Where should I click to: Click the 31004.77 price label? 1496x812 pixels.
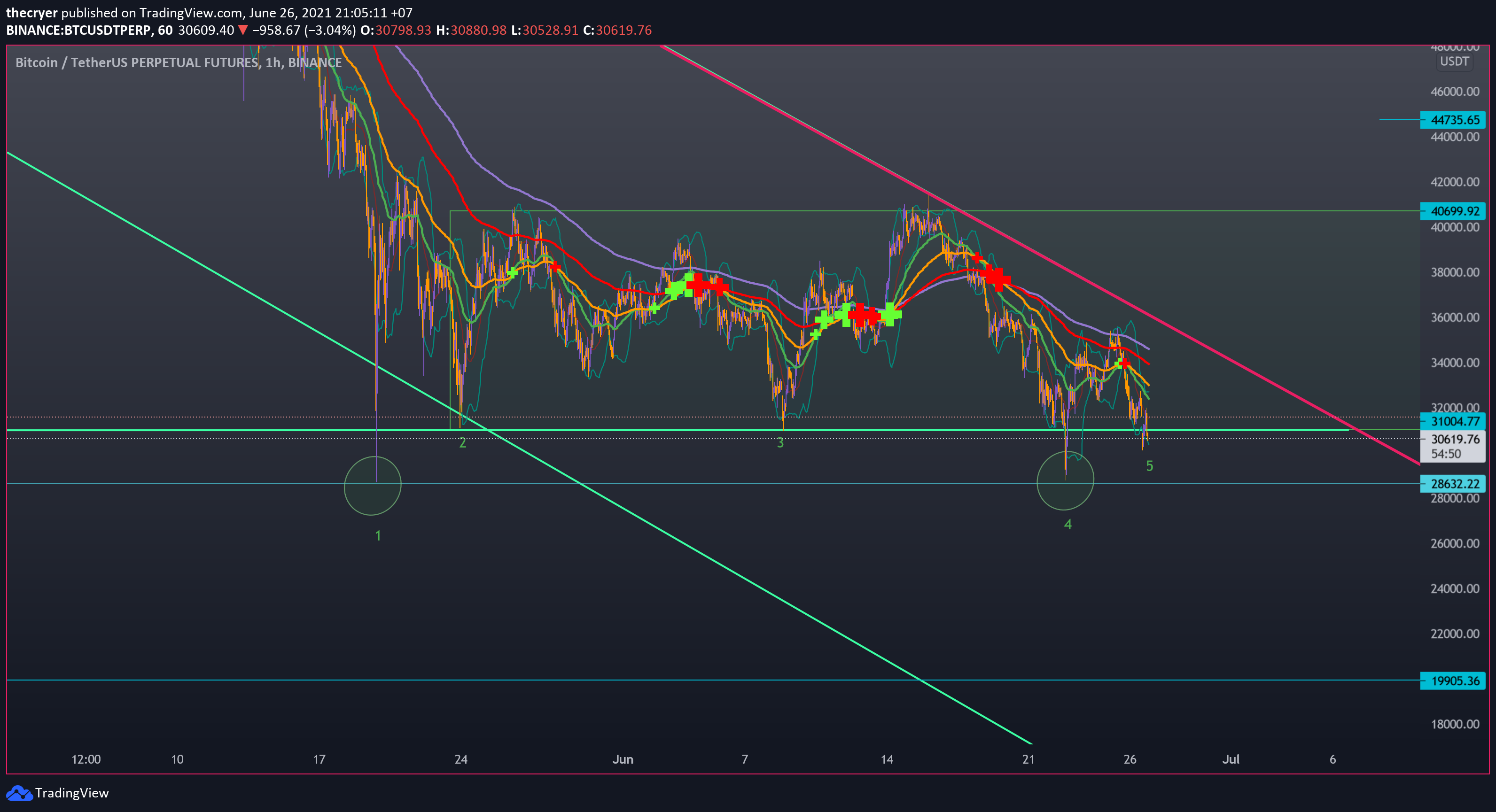1453,421
